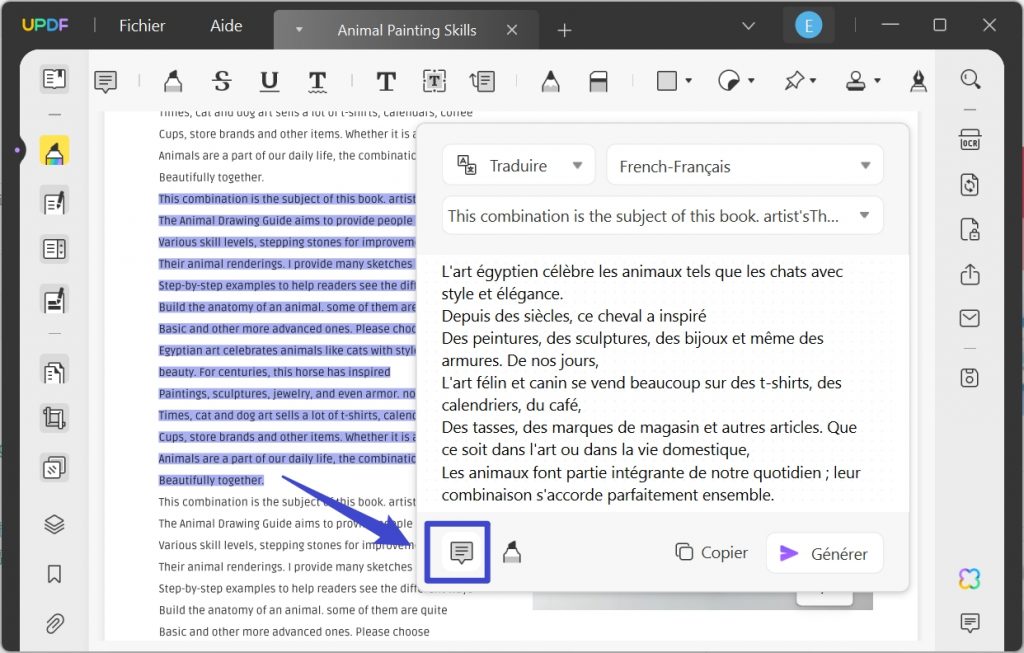Open the pin attachment dropdown arrow
This screenshot has width=1024, height=653.
[813, 81]
